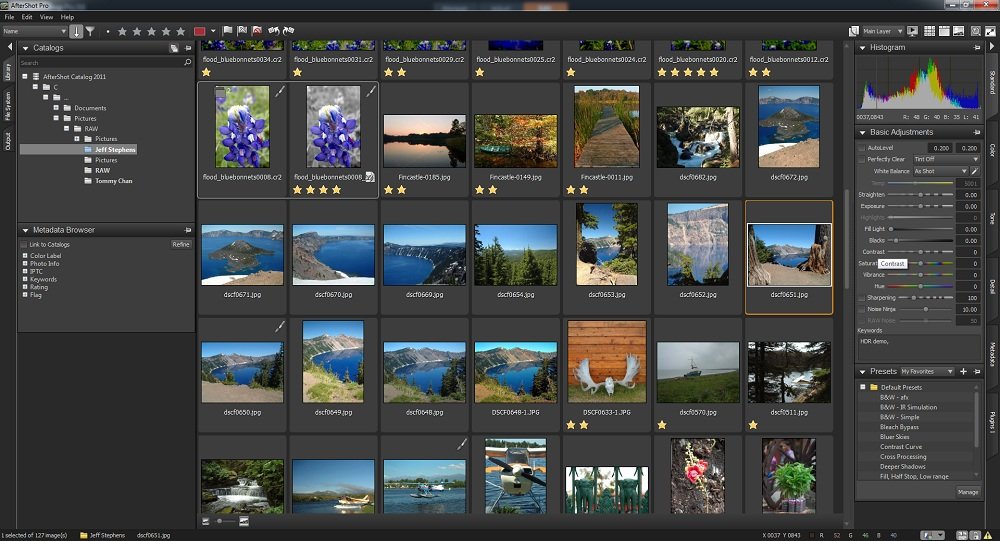The width and height of the screenshot is (1000, 541).
Task: Click the rotate left icon in toolbar
Action: click(x=272, y=31)
